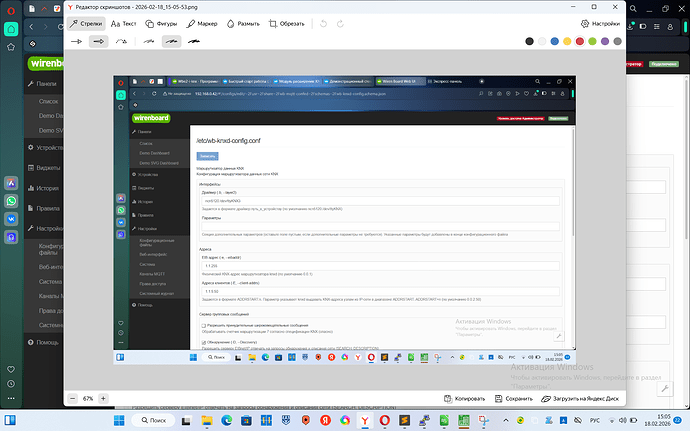Select the black color swatch
Viewport: 690px width, 431px height.
click(529, 41)
